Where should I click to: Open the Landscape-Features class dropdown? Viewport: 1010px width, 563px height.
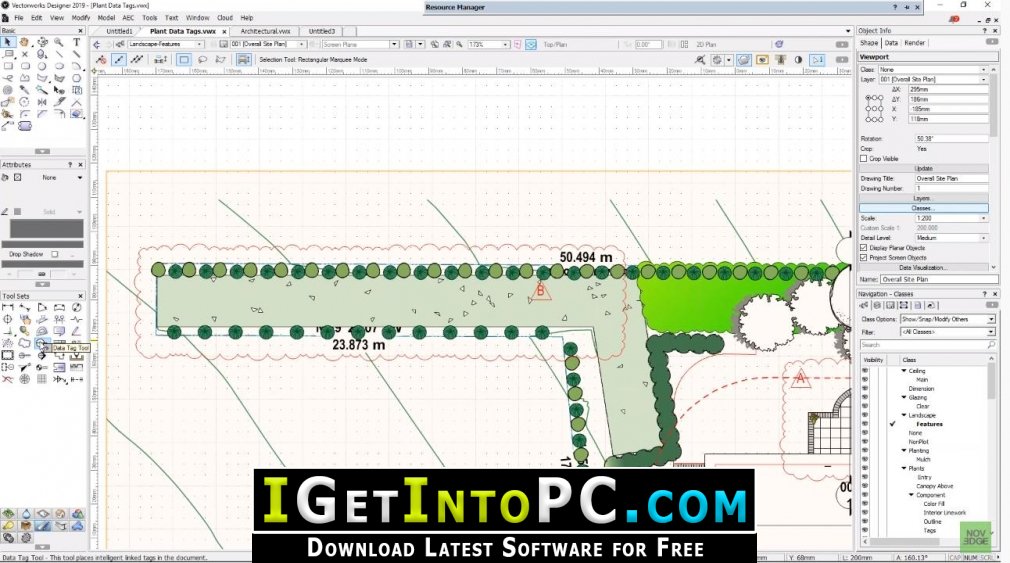[166, 44]
